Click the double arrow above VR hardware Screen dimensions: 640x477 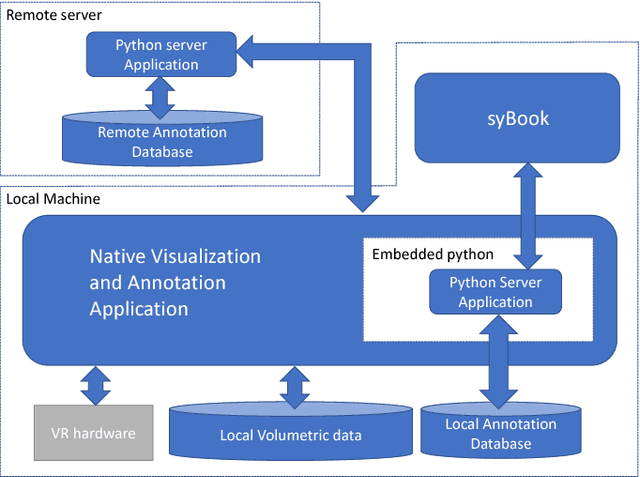95,384
